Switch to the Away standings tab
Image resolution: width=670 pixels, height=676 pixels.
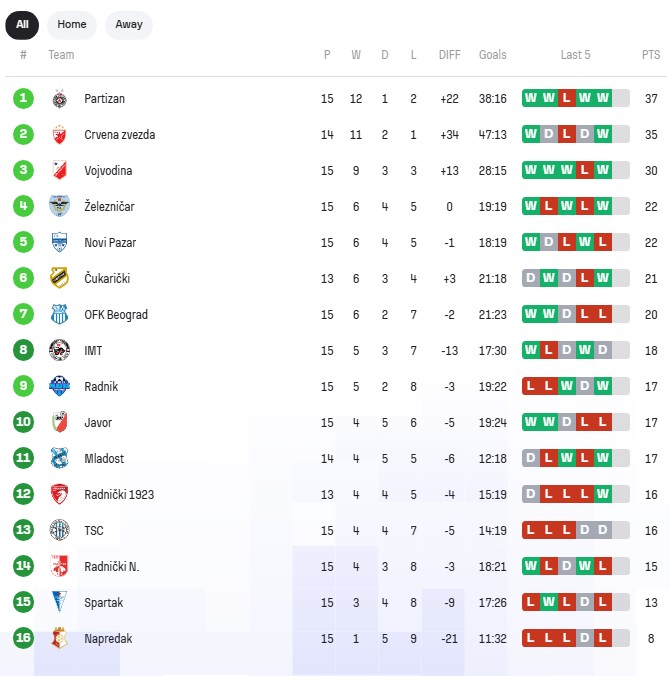pyautogui.click(x=129, y=24)
